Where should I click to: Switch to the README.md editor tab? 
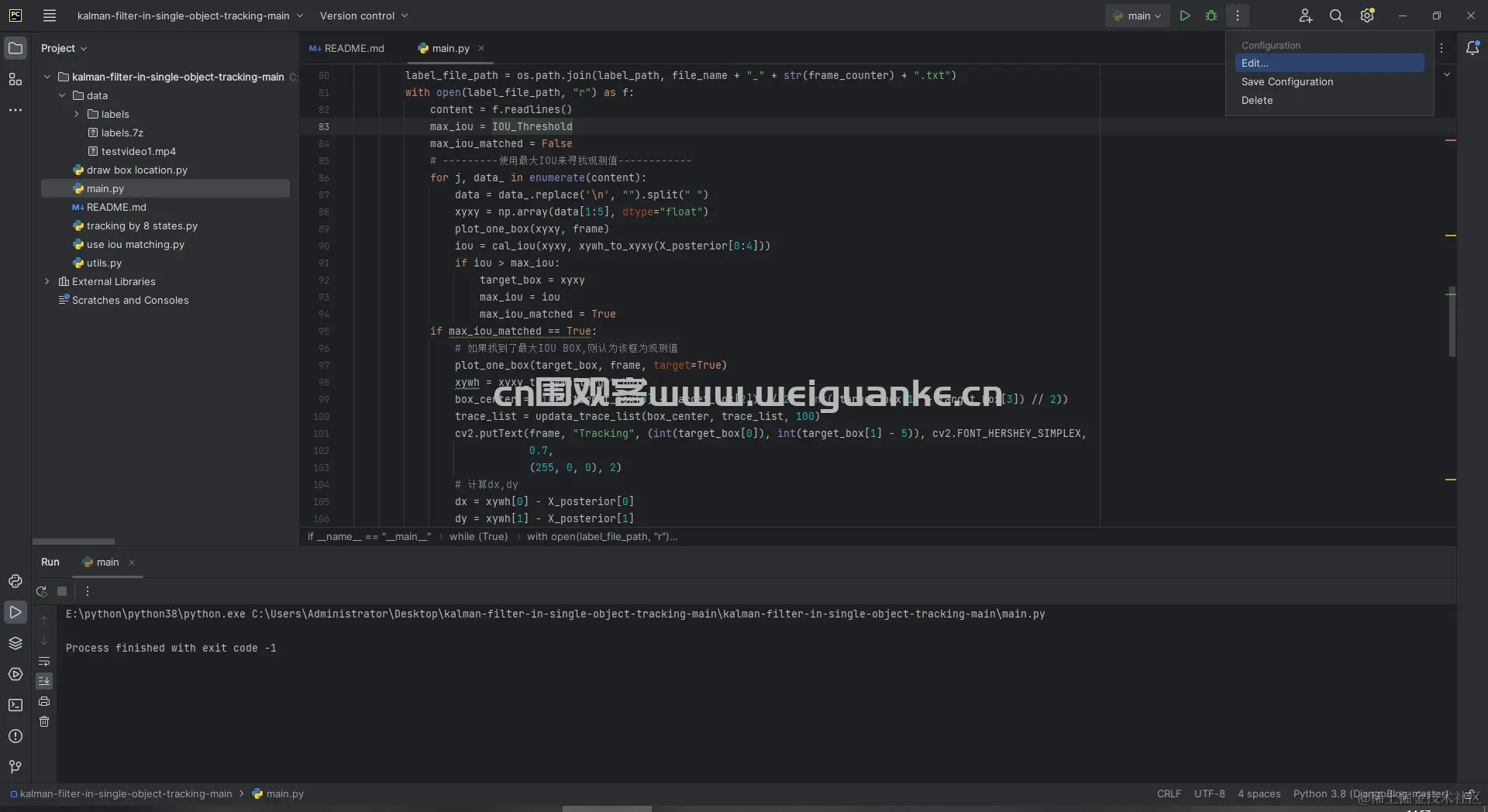point(346,48)
